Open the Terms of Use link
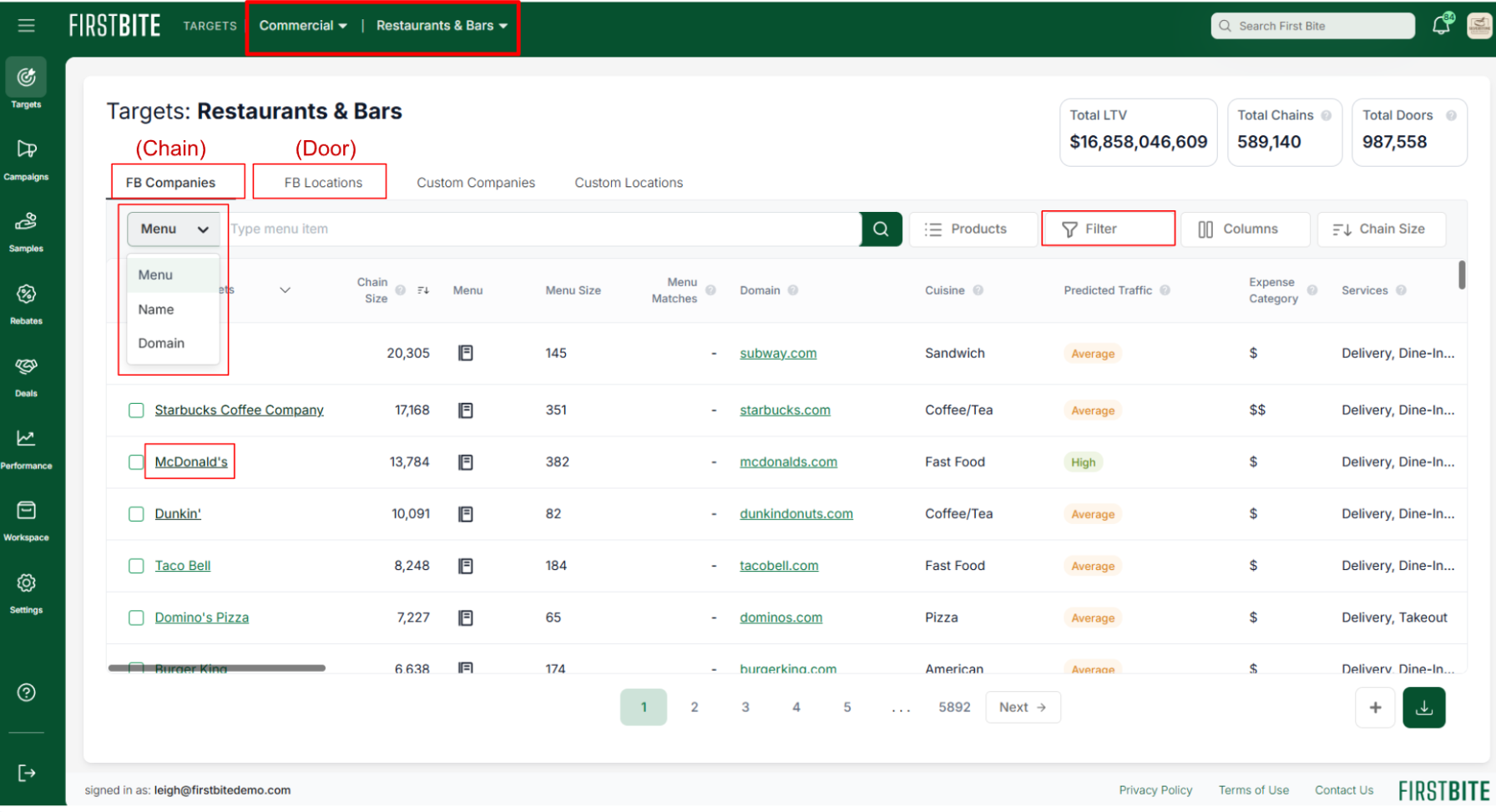Viewport: 1496px width, 812px height. point(1253,790)
